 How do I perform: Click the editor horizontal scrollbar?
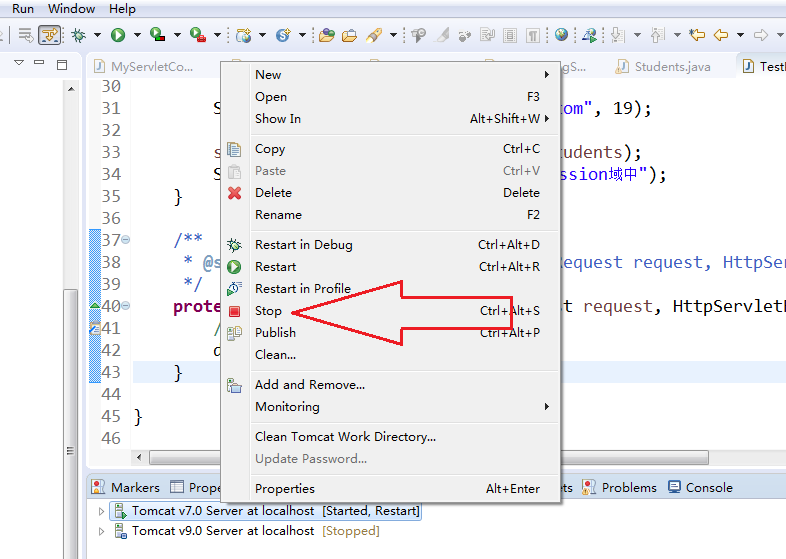[180, 458]
